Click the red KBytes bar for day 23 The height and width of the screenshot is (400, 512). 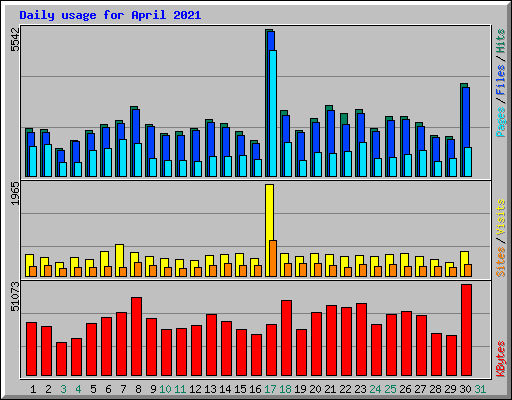(361, 340)
